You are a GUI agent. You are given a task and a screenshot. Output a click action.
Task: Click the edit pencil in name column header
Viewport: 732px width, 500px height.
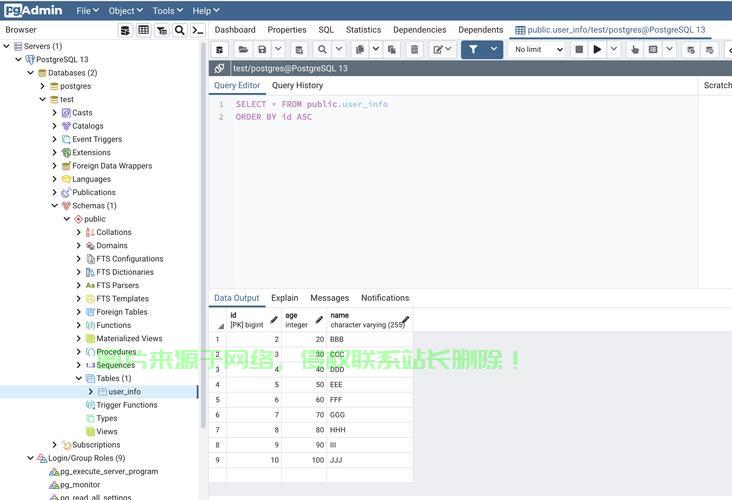(406, 320)
